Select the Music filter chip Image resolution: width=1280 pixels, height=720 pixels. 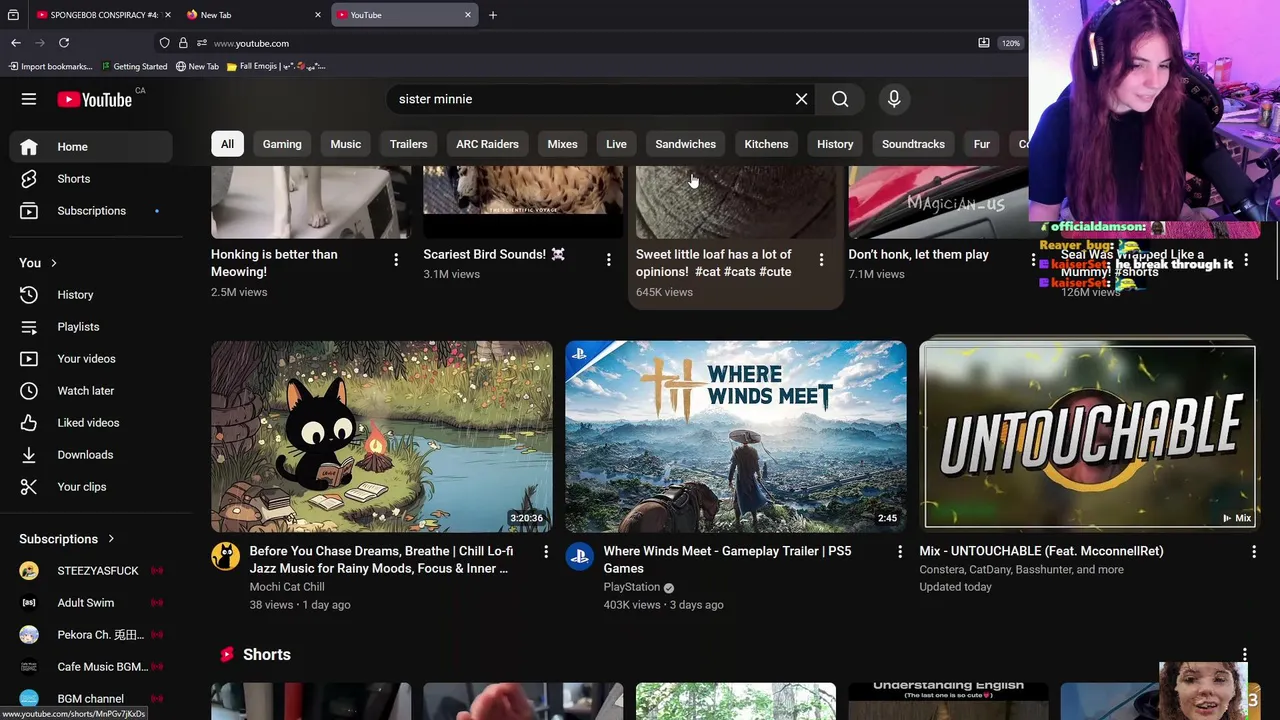pyautogui.click(x=346, y=144)
